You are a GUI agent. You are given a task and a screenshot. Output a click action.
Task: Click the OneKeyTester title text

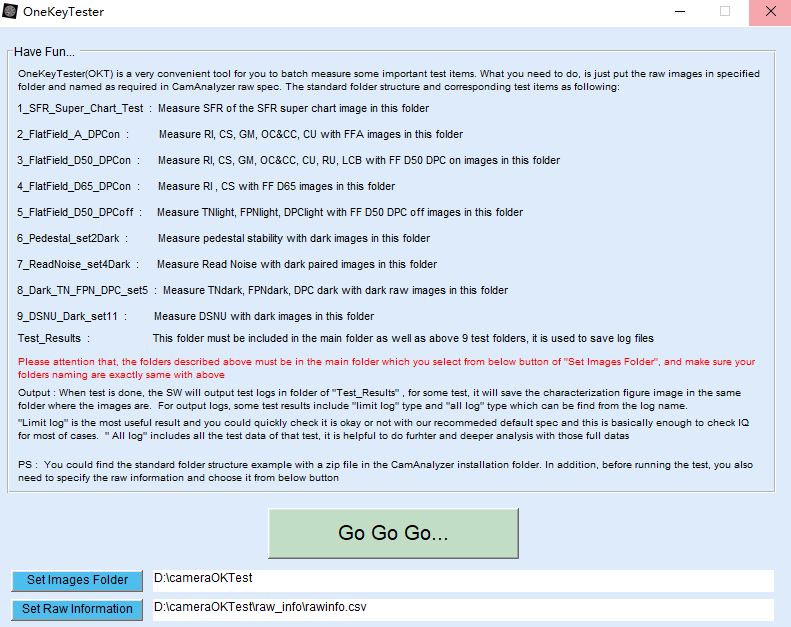click(x=64, y=12)
